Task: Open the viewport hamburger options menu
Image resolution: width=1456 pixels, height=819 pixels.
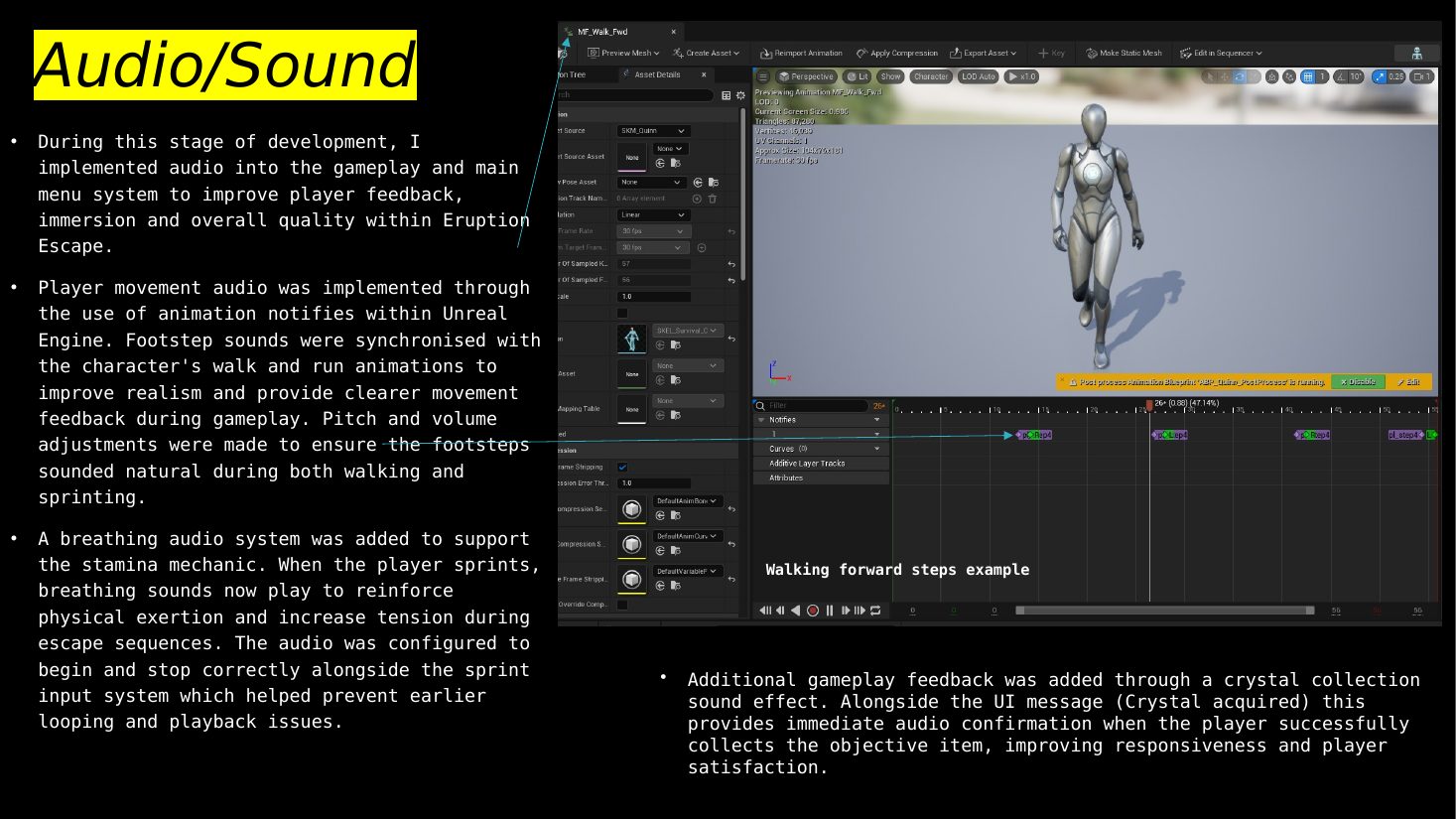Action: click(763, 76)
